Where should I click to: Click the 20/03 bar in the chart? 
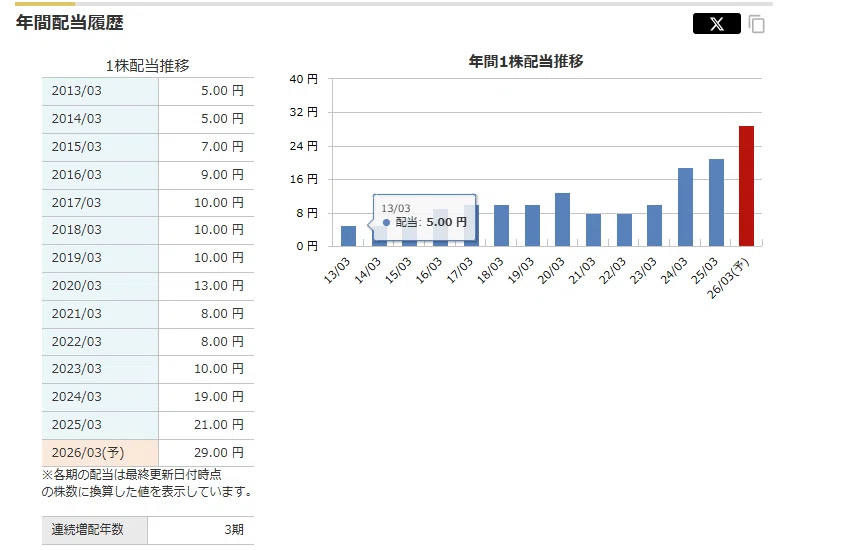point(563,219)
